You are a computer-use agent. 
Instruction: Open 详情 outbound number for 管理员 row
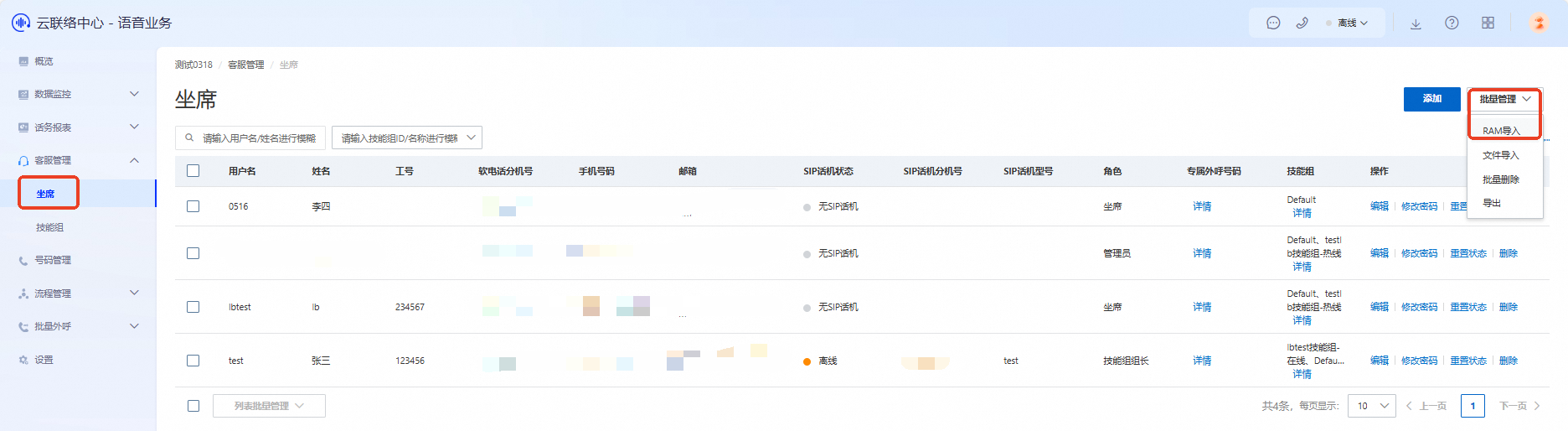(x=1202, y=253)
